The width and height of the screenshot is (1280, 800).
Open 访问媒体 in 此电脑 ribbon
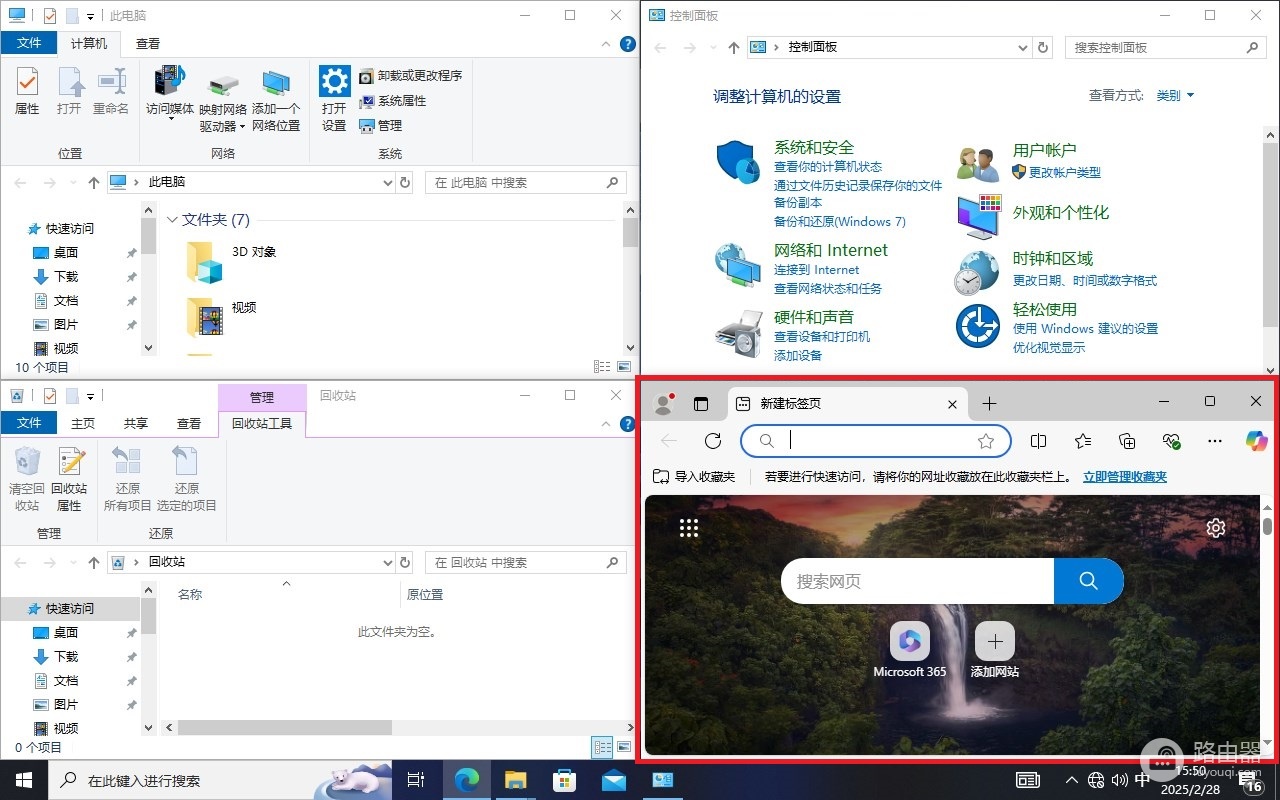click(x=170, y=93)
